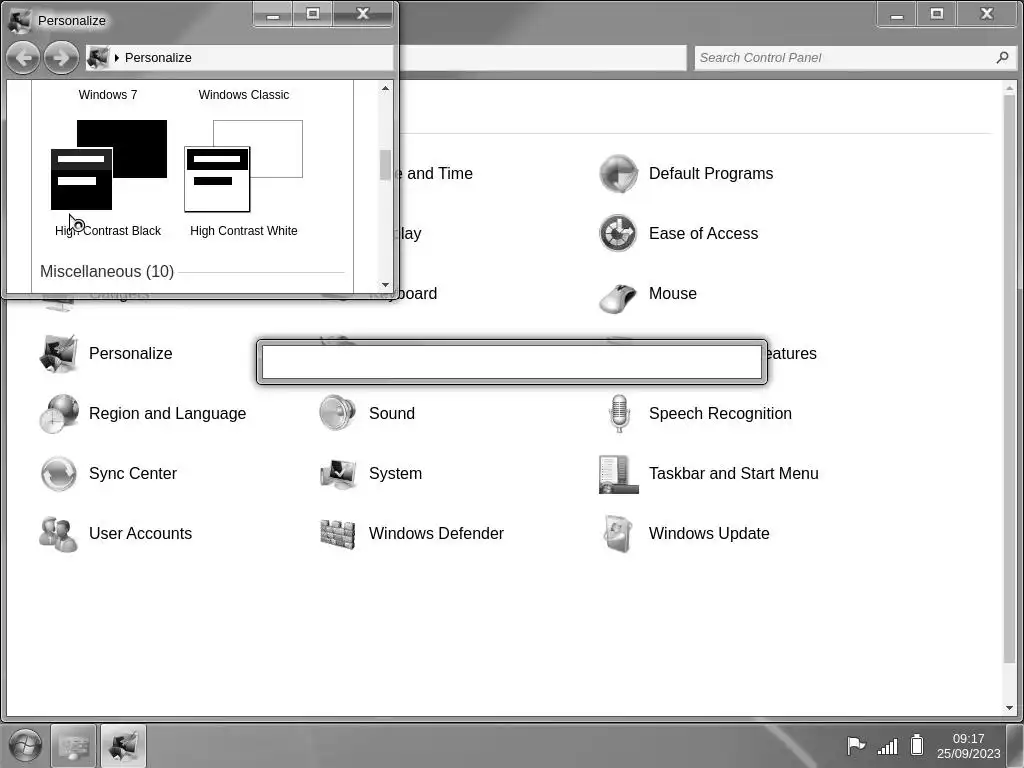Viewport: 1024px width, 768px height.
Task: Click Personalize icon in address bar
Action: pyautogui.click(x=98, y=57)
